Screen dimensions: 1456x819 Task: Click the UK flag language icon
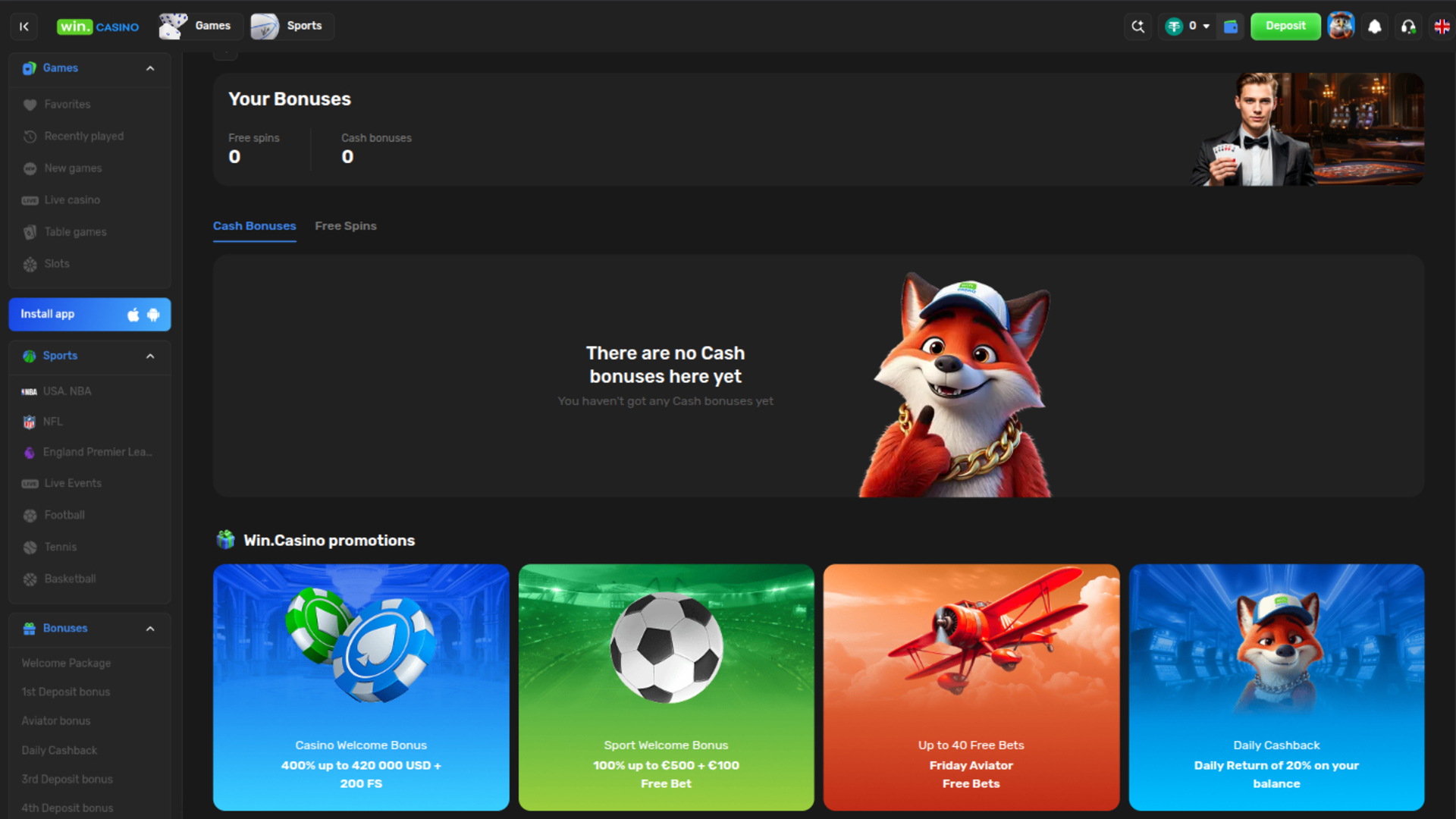click(1442, 27)
